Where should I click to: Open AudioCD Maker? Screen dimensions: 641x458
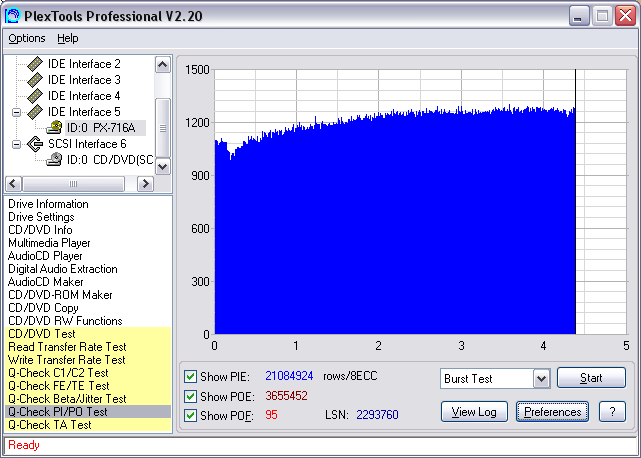pos(45,282)
